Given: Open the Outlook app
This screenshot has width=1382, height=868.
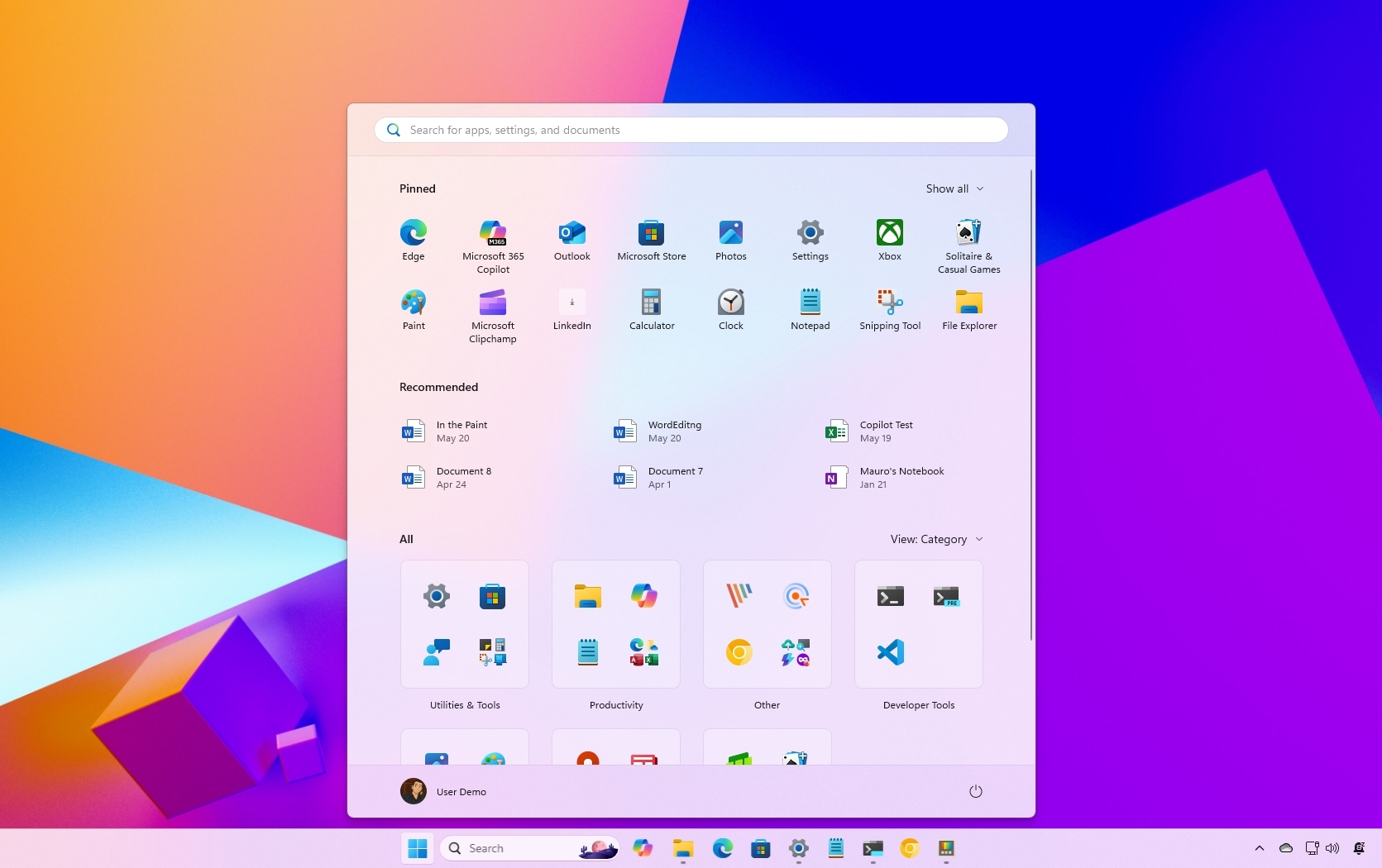Looking at the screenshot, I should click(x=571, y=234).
